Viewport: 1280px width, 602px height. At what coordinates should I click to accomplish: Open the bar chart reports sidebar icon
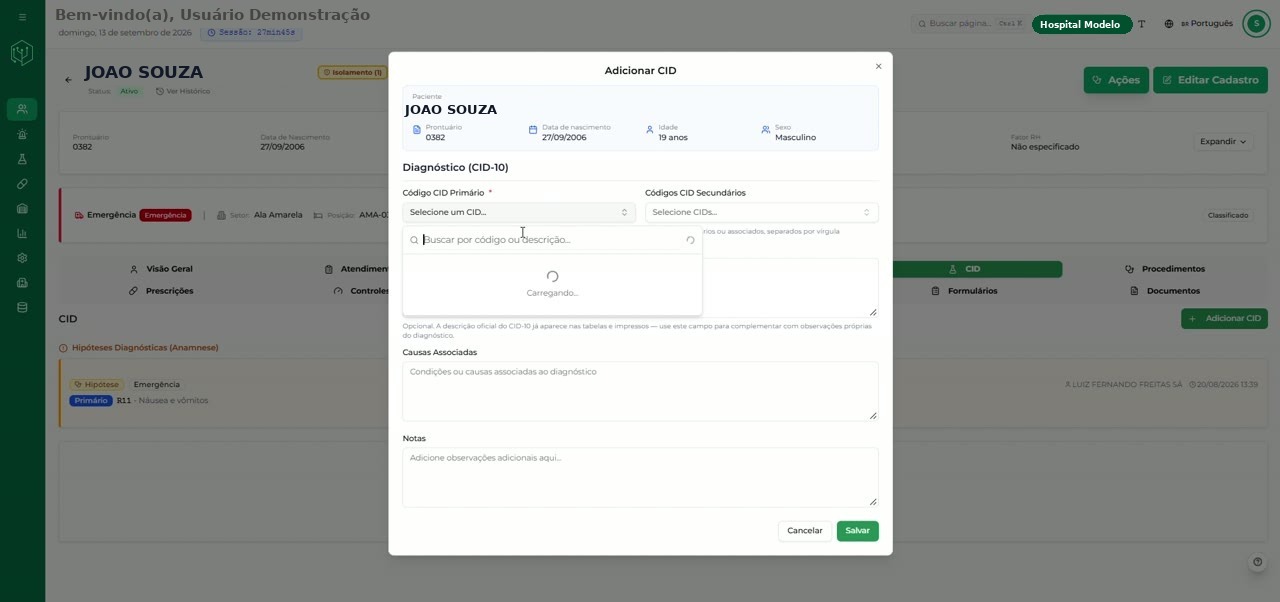tap(22, 233)
